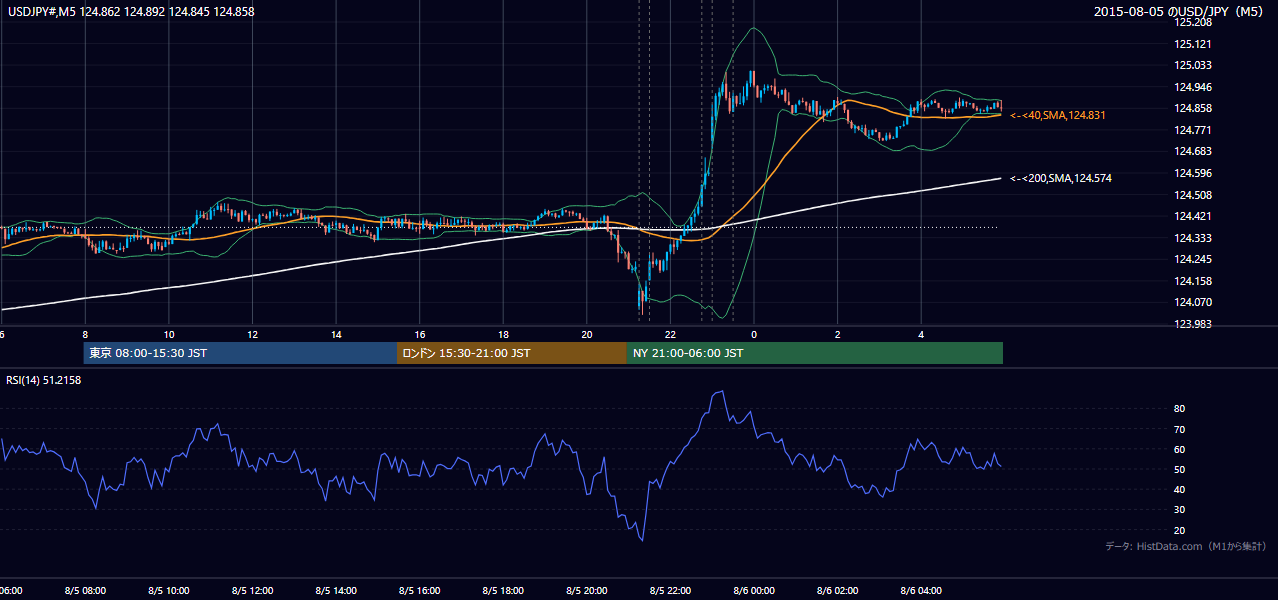Select the 40 SMA label 124.831
Screen dimensions: 1278x600
[x=1058, y=116]
